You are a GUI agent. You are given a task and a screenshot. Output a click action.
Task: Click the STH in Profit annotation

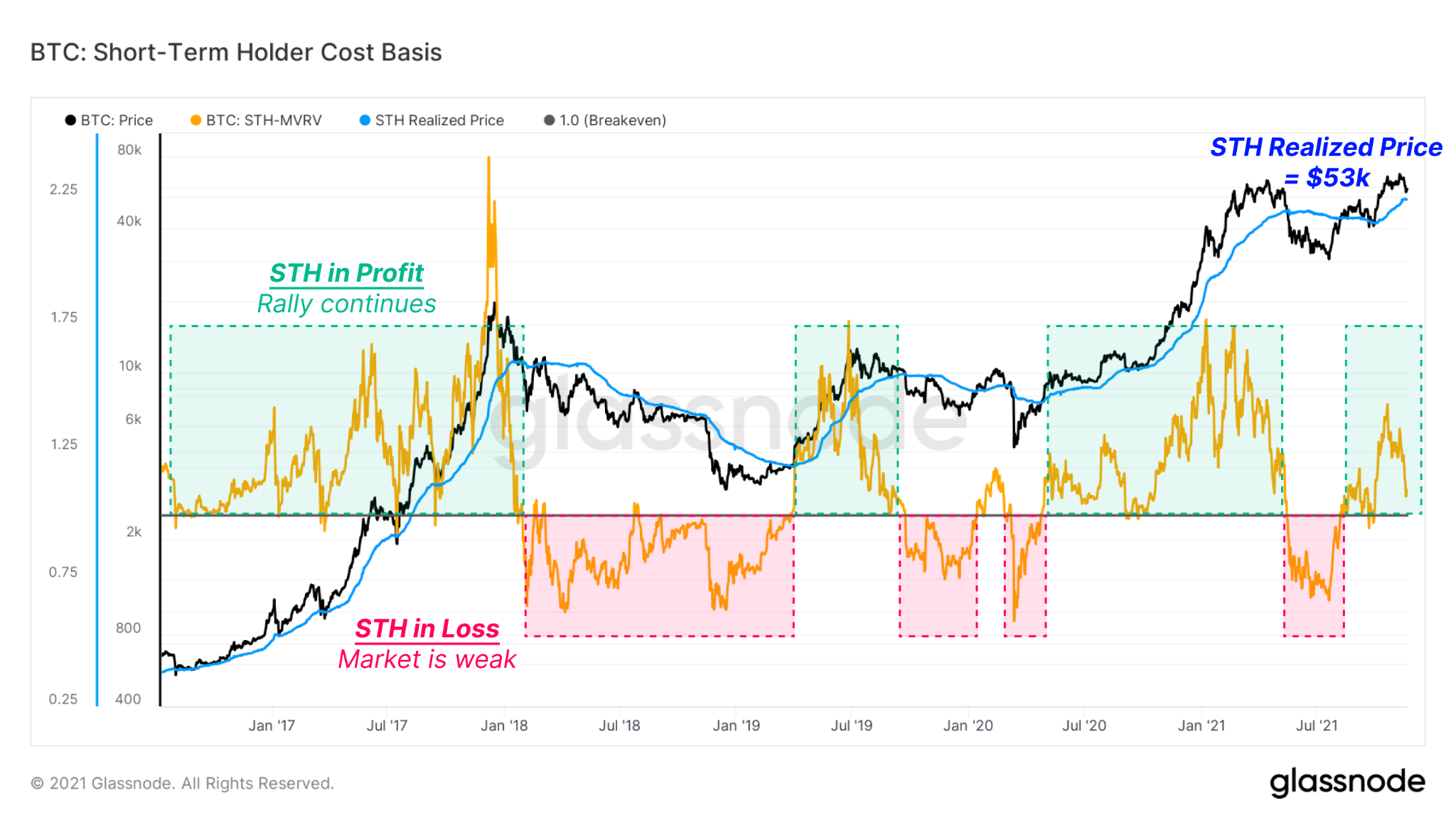(346, 273)
